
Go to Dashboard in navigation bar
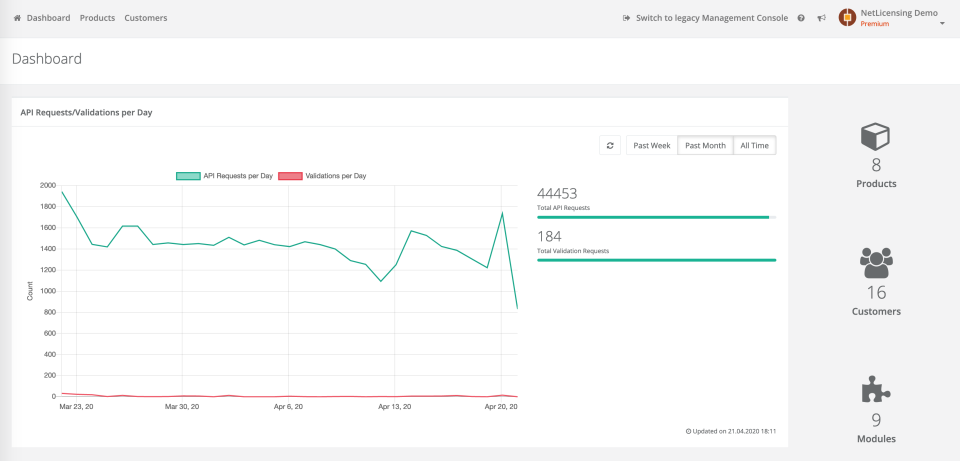[48, 18]
